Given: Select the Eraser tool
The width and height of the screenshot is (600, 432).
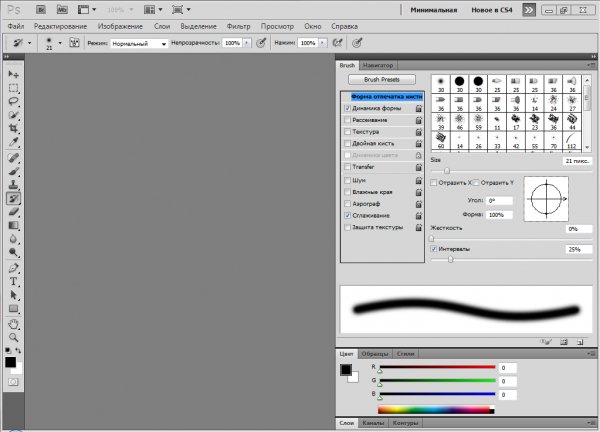Looking at the screenshot, I should click(x=13, y=212).
